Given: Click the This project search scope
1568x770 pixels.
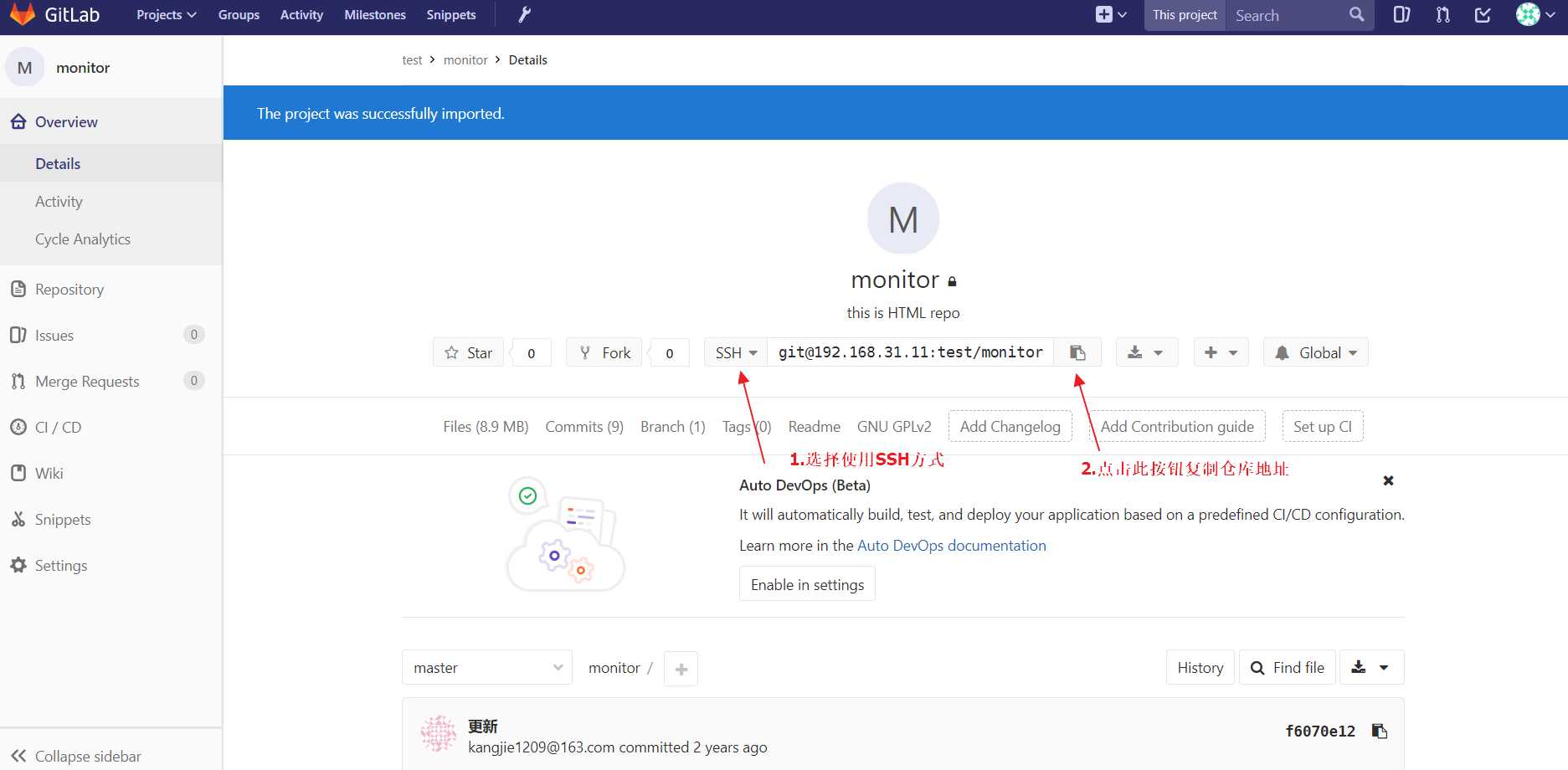Looking at the screenshot, I should click(x=1185, y=15).
